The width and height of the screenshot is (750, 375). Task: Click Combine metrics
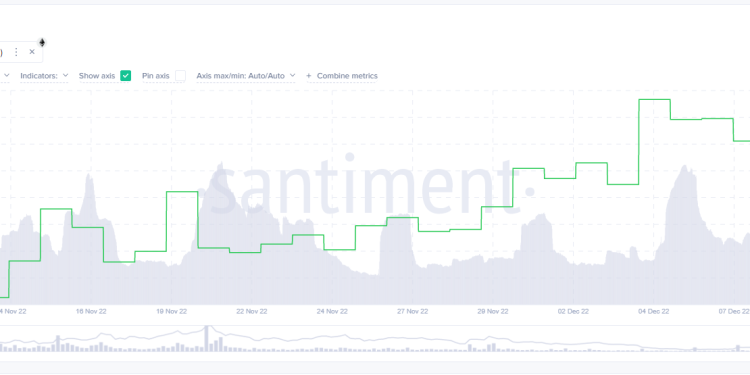347,76
